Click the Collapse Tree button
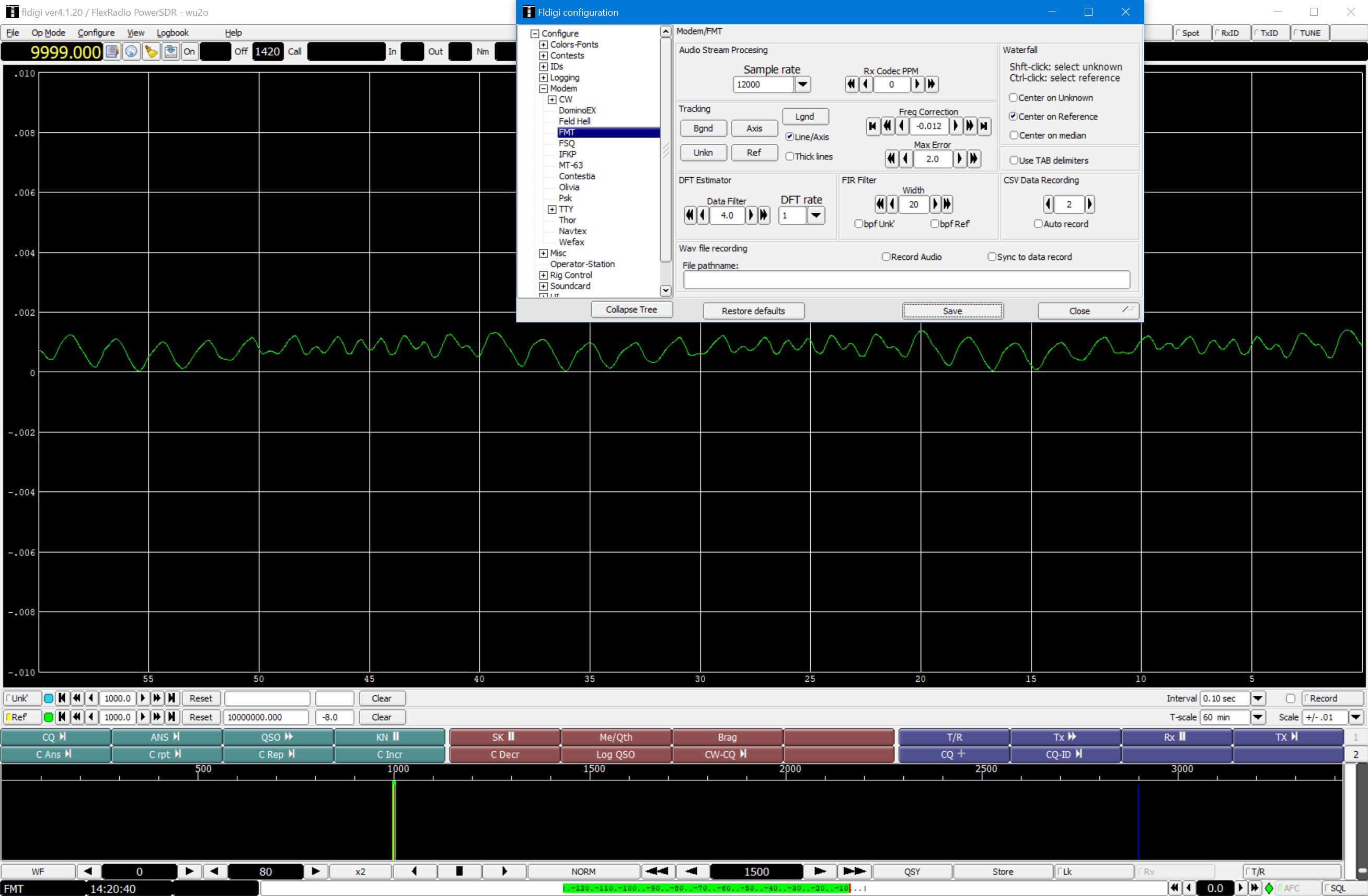Viewport: 1368px width, 896px height. click(x=631, y=310)
